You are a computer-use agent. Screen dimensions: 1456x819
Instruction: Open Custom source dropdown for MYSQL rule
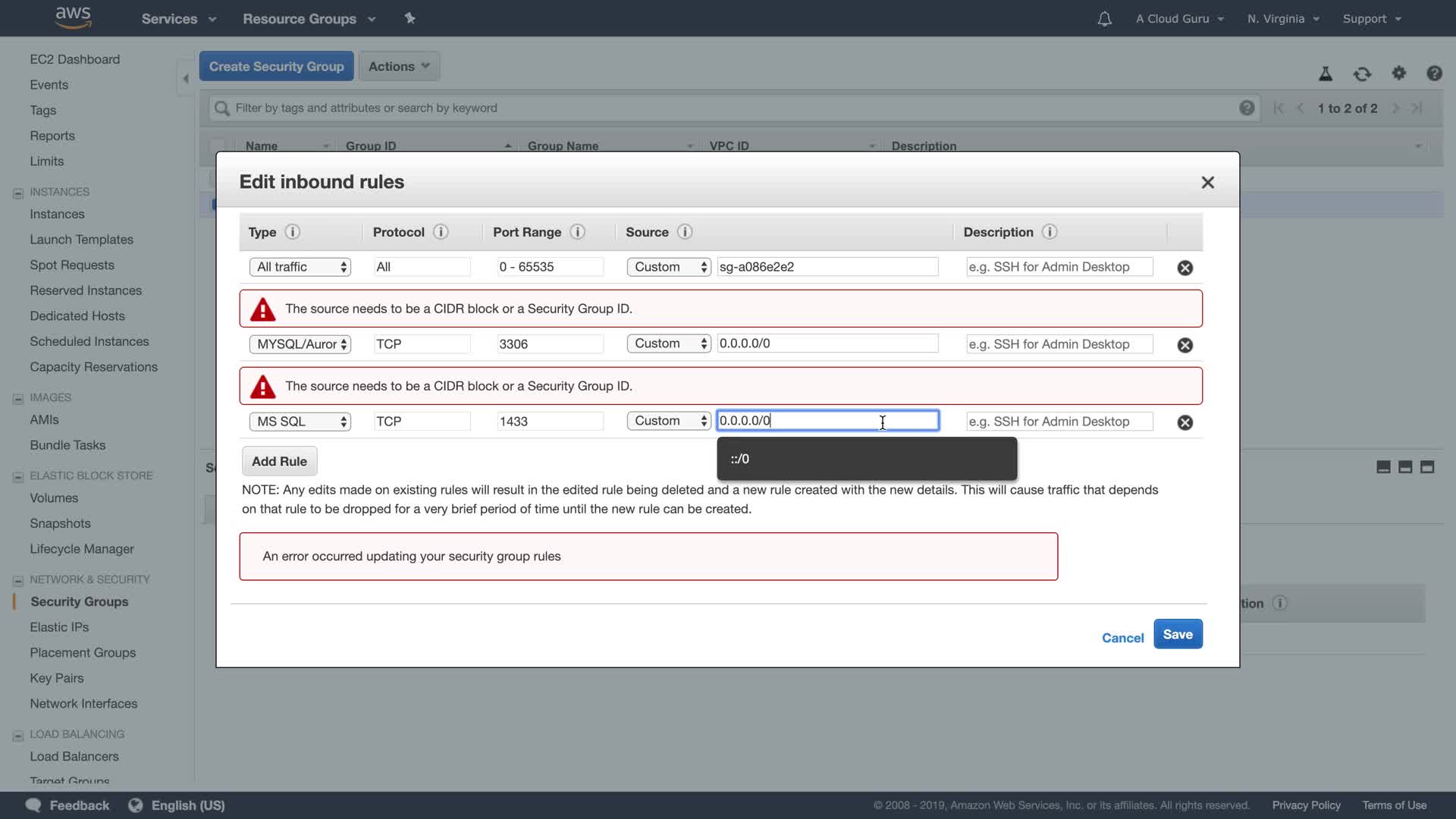pos(668,344)
